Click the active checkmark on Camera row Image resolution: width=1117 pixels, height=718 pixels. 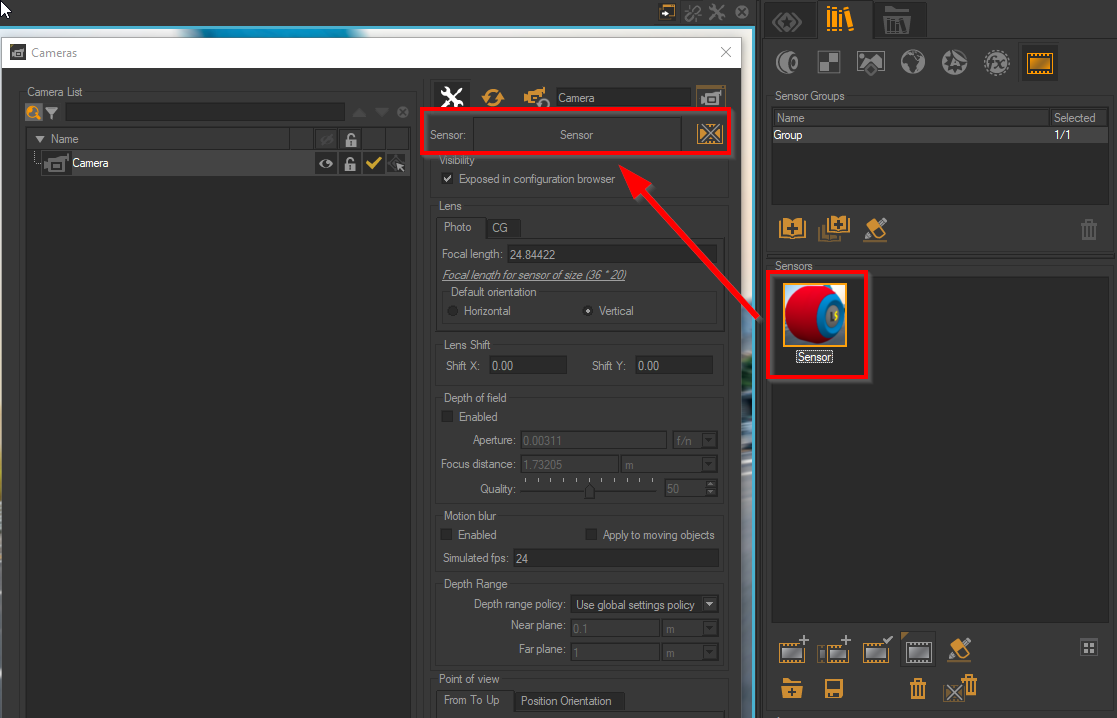pyautogui.click(x=373, y=164)
